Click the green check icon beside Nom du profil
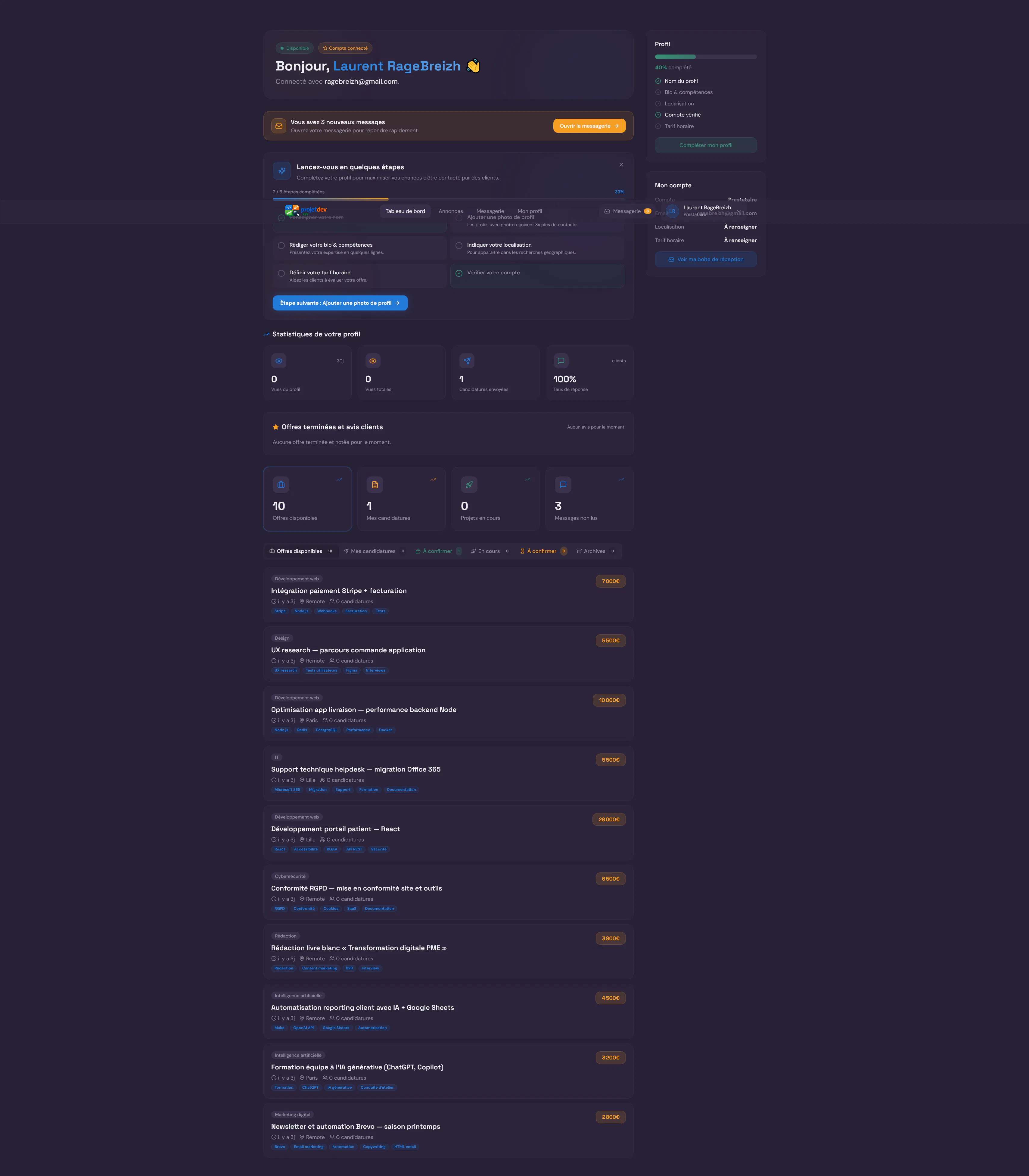 tap(658, 81)
